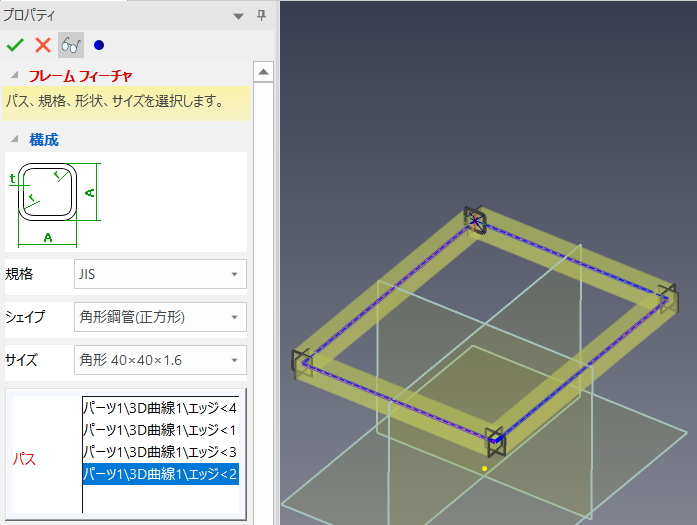Click the top corner handle of frame
Viewport: 697px width, 525px height.
point(474,220)
